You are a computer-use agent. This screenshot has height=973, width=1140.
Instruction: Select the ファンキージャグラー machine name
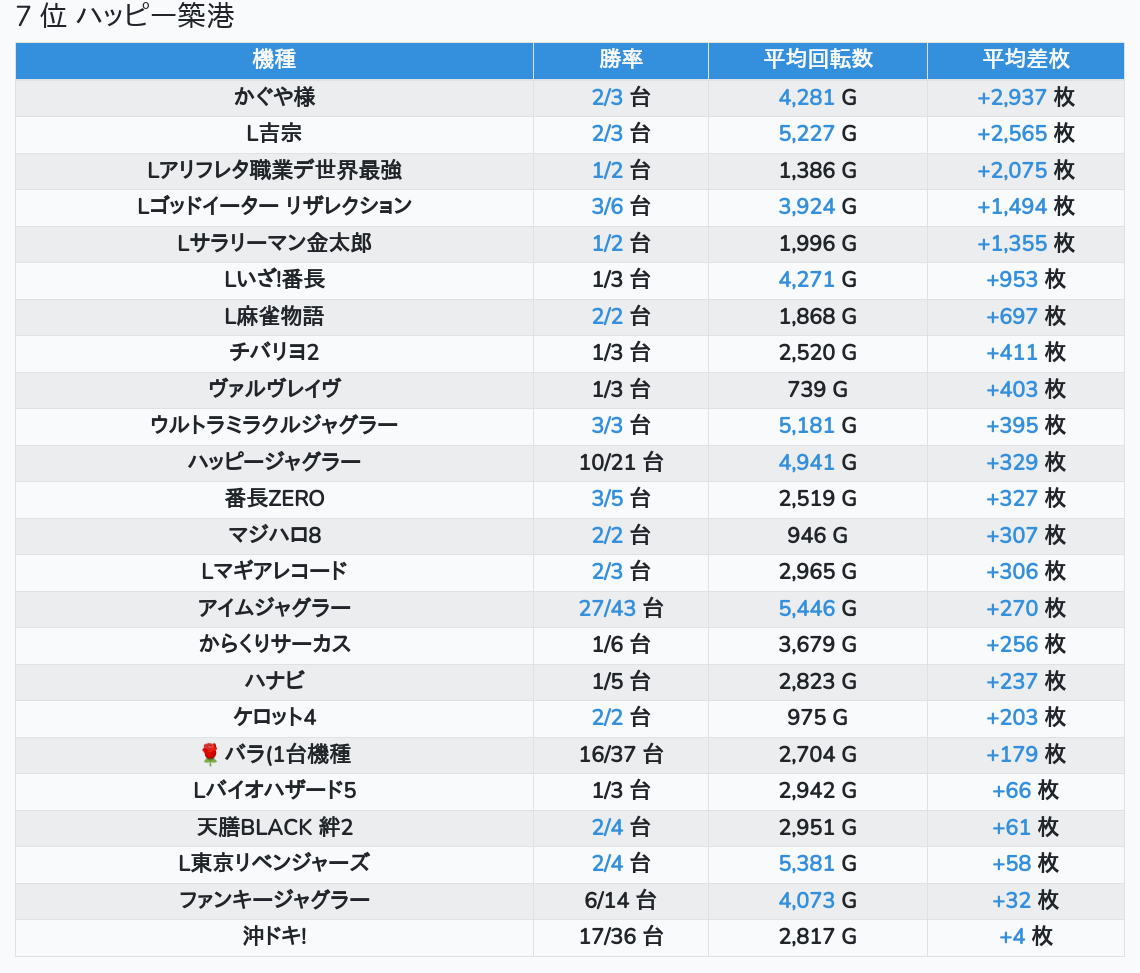coord(274,900)
